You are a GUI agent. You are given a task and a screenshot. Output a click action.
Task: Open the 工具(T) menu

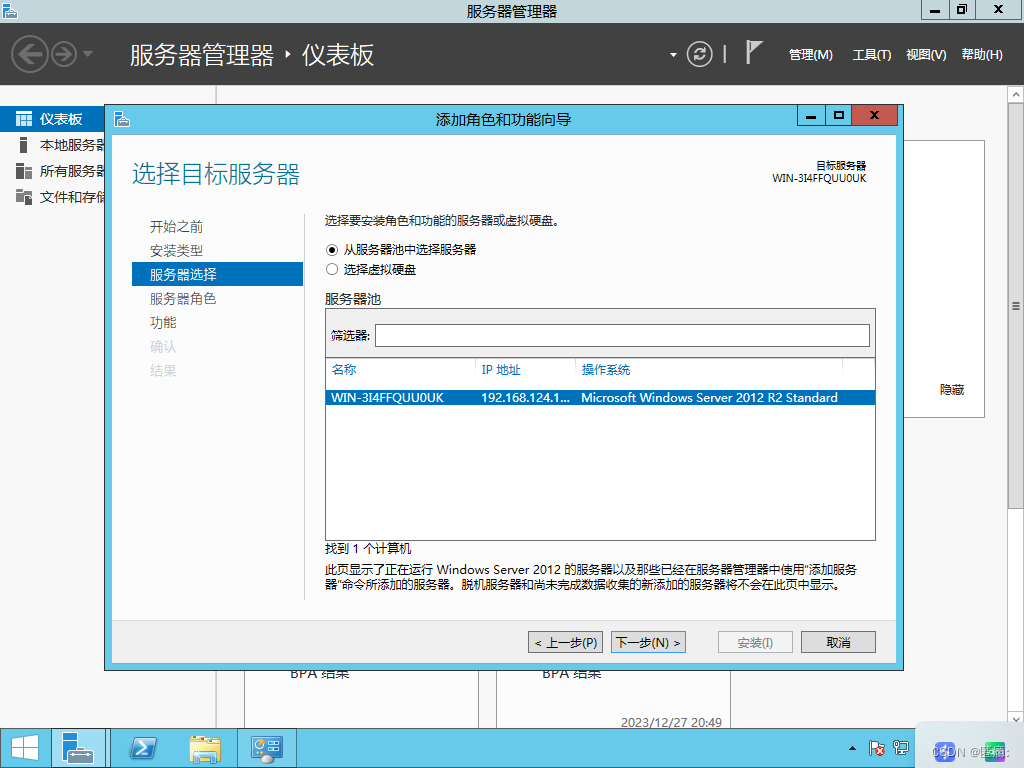[x=872, y=55]
